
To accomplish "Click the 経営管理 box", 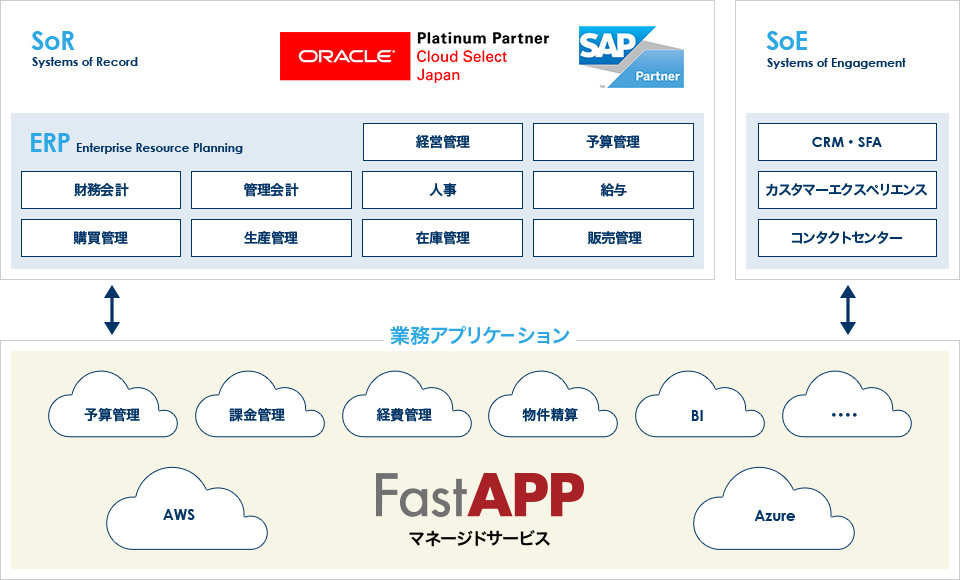I will [x=443, y=142].
